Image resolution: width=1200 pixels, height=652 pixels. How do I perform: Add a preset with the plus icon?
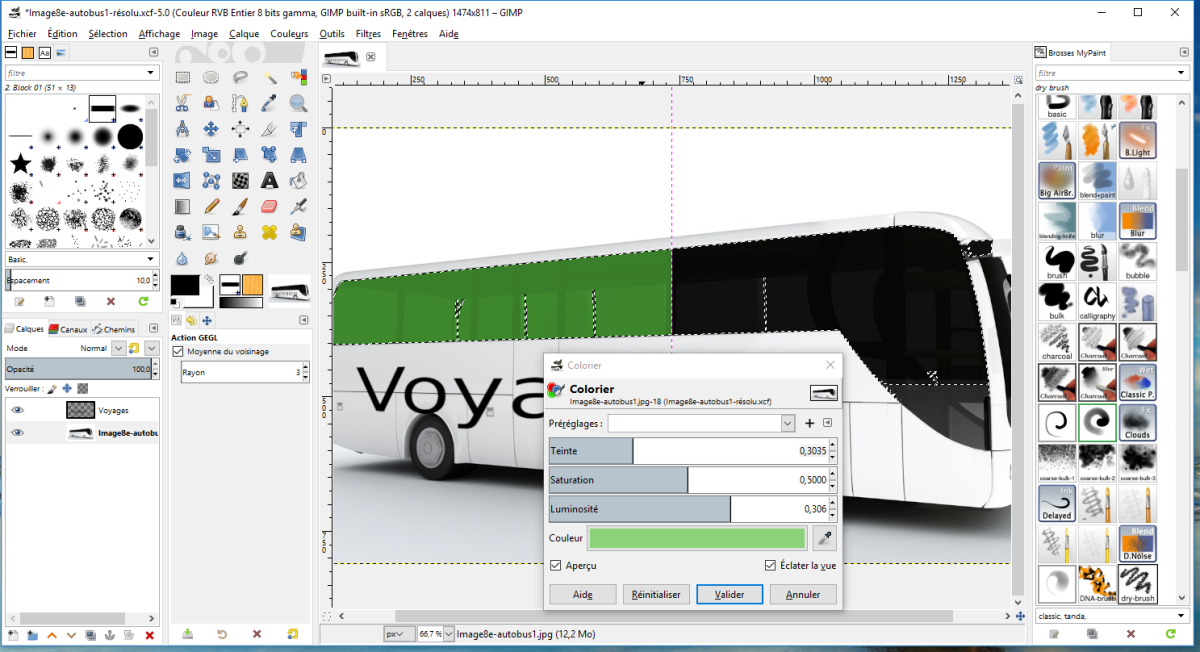pos(810,423)
